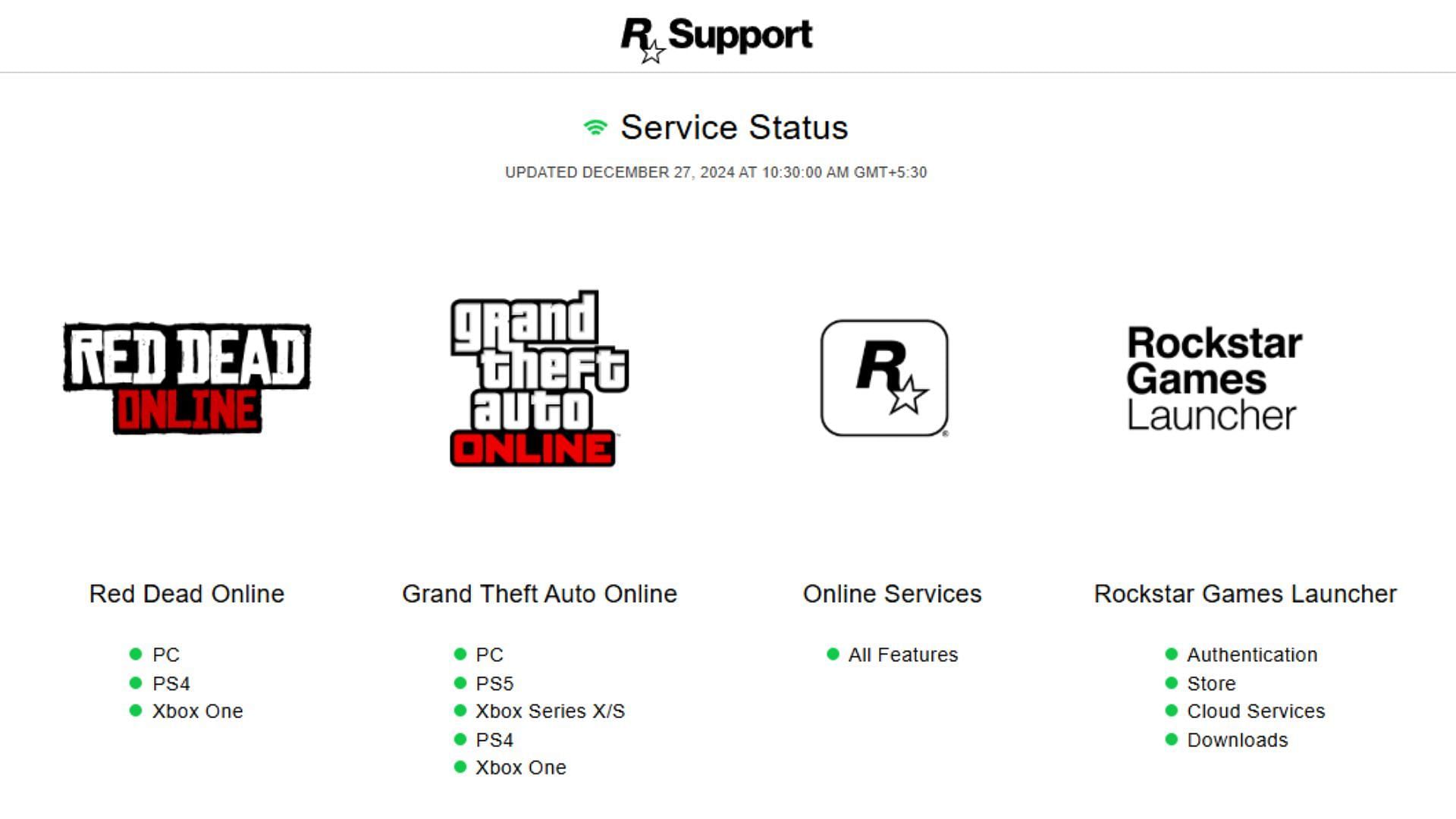Click the Grand Theft Auto Online logo icon
Viewport: 1456px width, 819px height.
click(539, 378)
